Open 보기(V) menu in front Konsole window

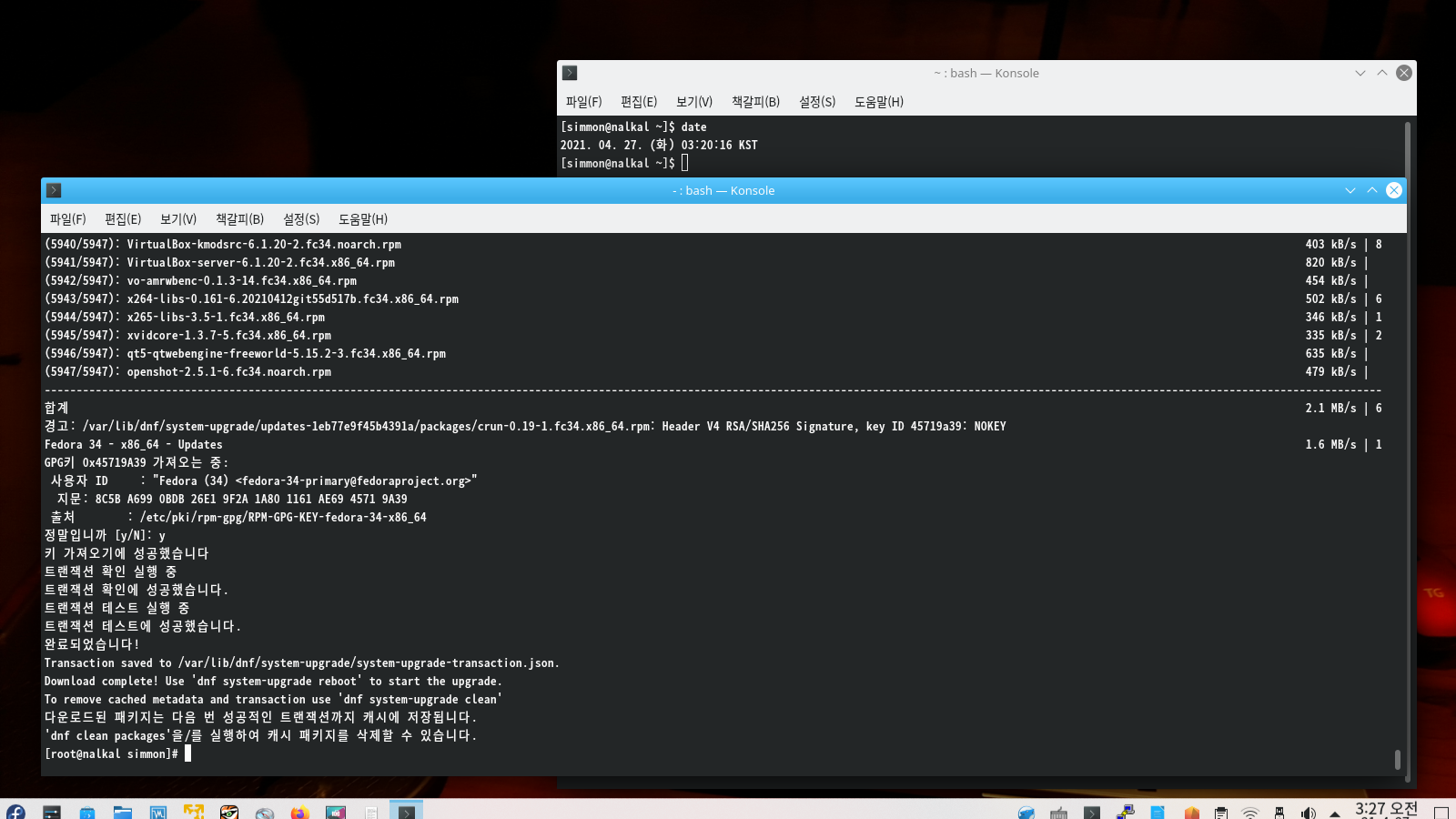pyautogui.click(x=178, y=219)
